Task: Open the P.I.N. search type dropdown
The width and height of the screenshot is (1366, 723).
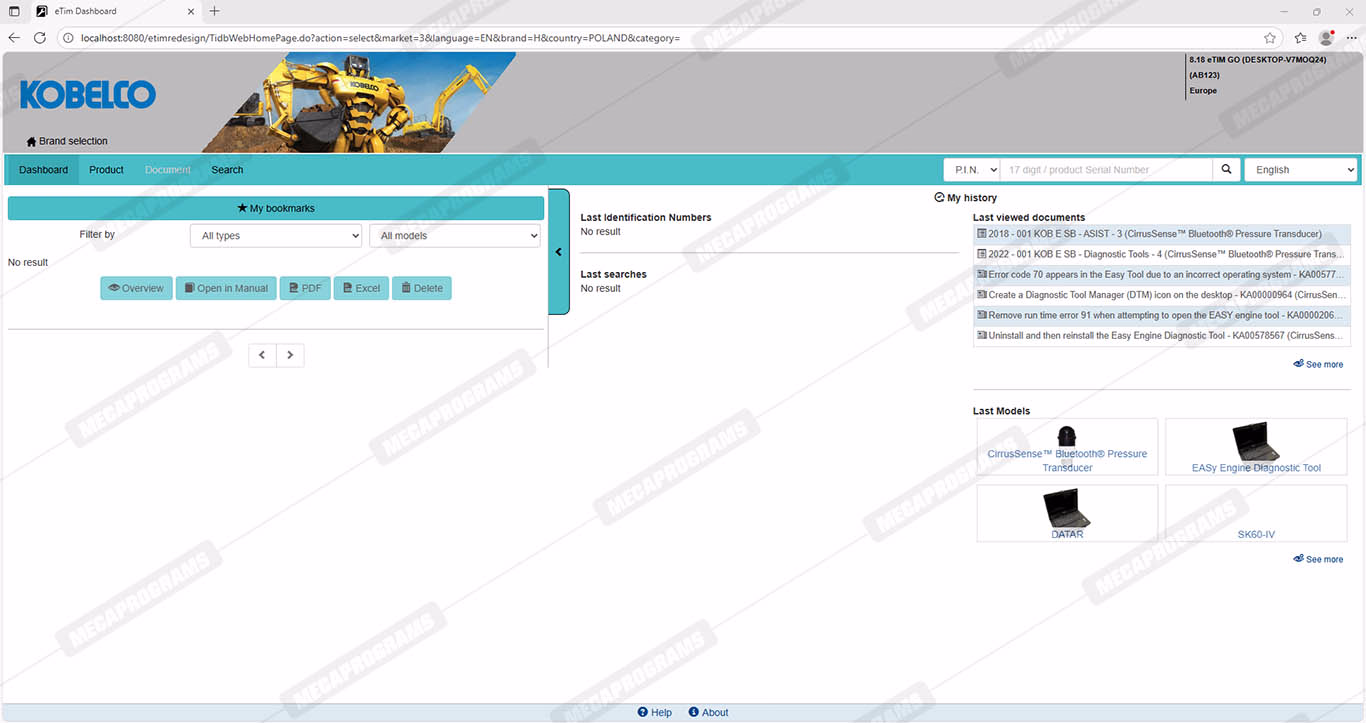Action: (x=971, y=170)
